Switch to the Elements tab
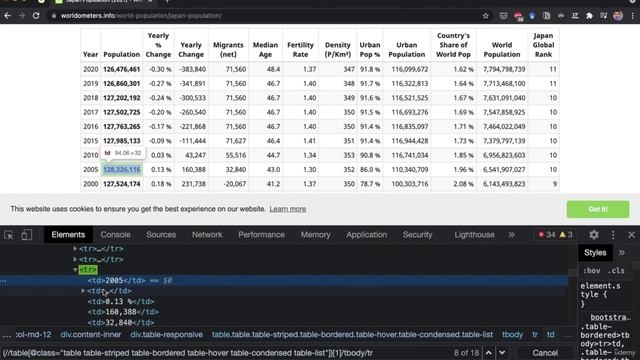This screenshot has height=360, width=640. (68, 235)
